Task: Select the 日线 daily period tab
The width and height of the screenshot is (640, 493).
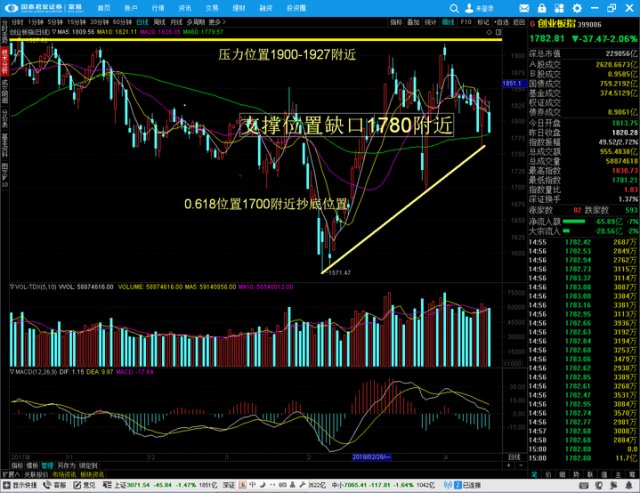Action: [142, 22]
